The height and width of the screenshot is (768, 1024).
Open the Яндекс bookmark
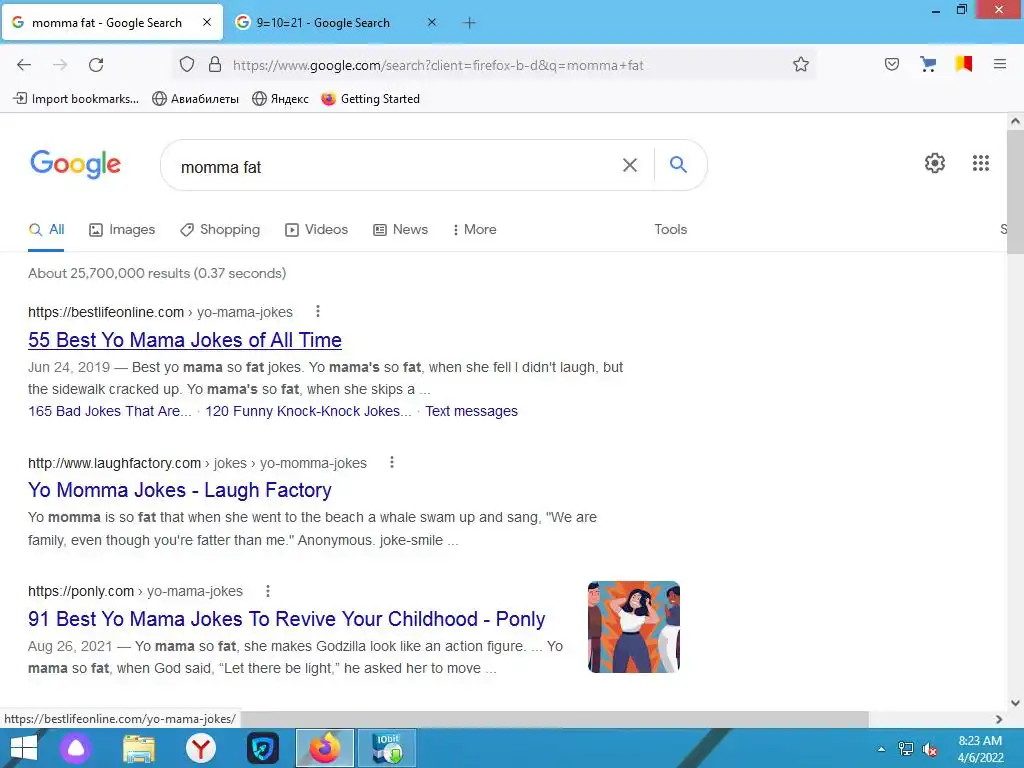(281, 99)
